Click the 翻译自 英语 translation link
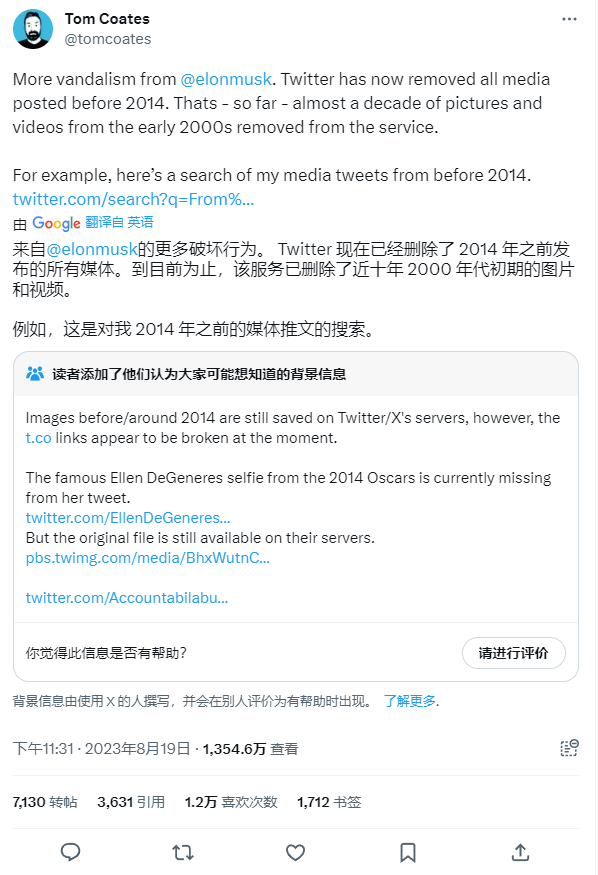This screenshot has width=598, height=875. (x=119, y=222)
